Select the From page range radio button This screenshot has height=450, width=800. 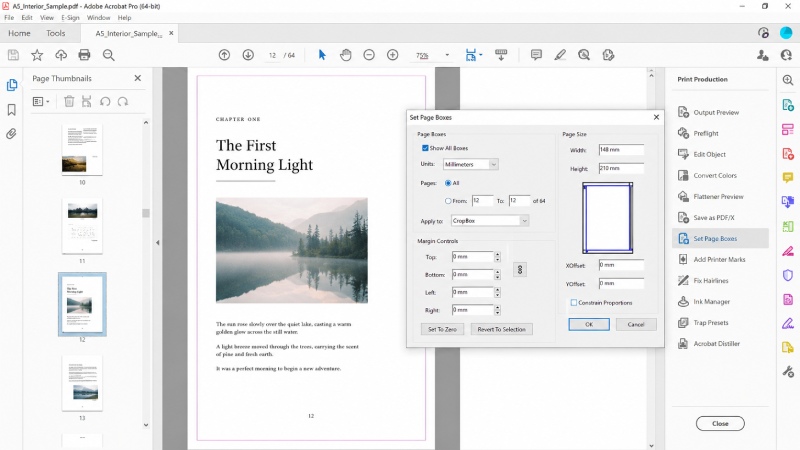pyautogui.click(x=448, y=201)
